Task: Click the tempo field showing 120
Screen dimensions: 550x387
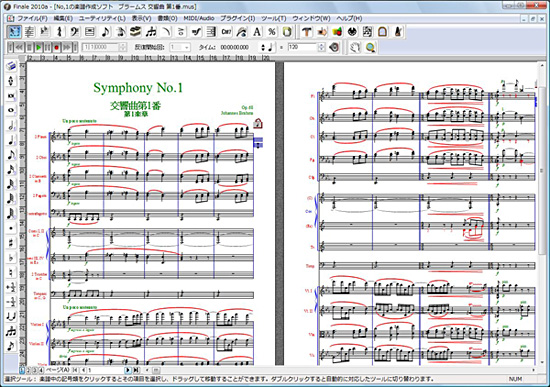Action: (x=302, y=47)
